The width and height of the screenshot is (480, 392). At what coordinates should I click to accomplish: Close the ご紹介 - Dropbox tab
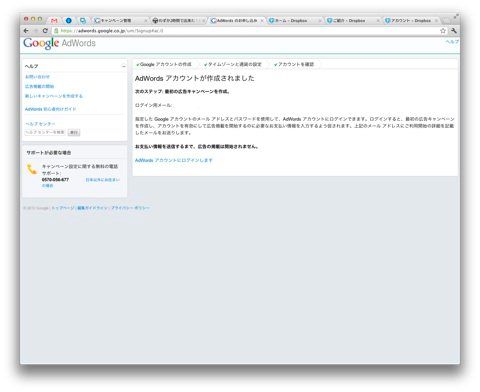pos(378,21)
